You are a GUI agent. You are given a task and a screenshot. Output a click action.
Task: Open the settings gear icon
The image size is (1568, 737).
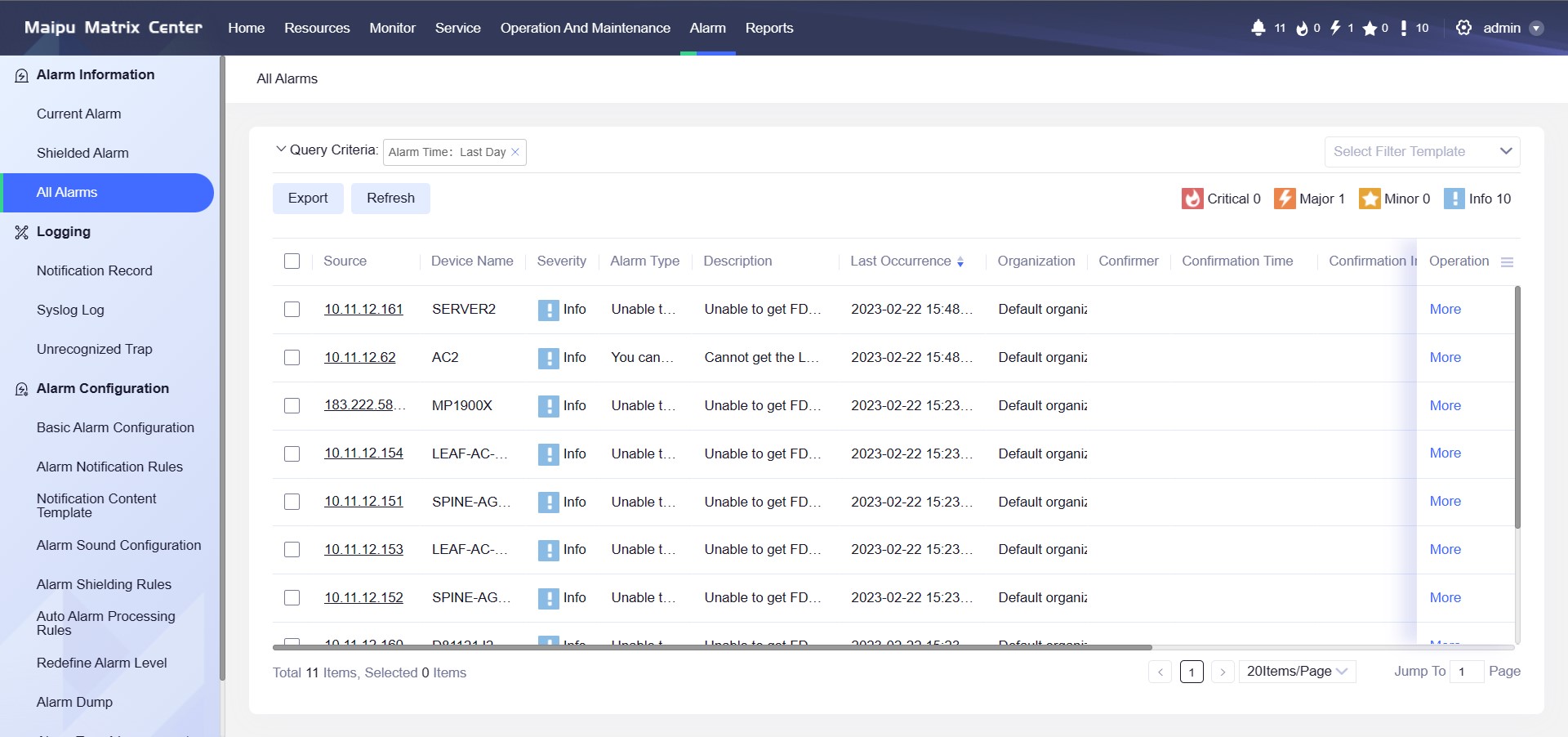pos(1463,28)
